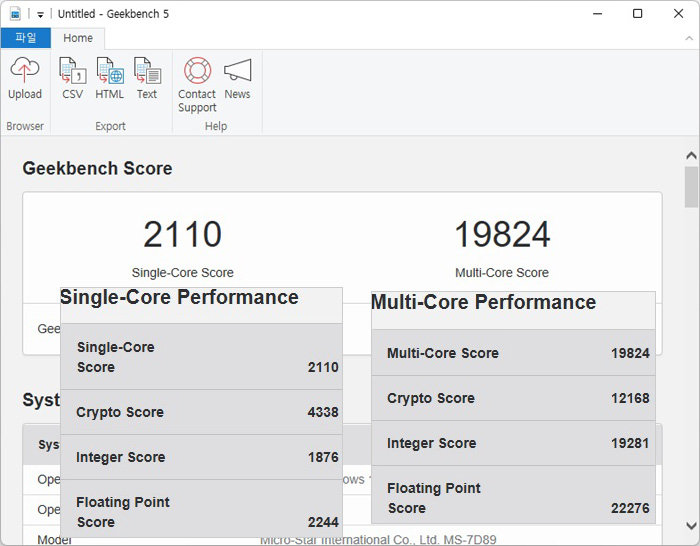Close the Geekbench 5 window
This screenshot has width=700, height=546.
(678, 14)
